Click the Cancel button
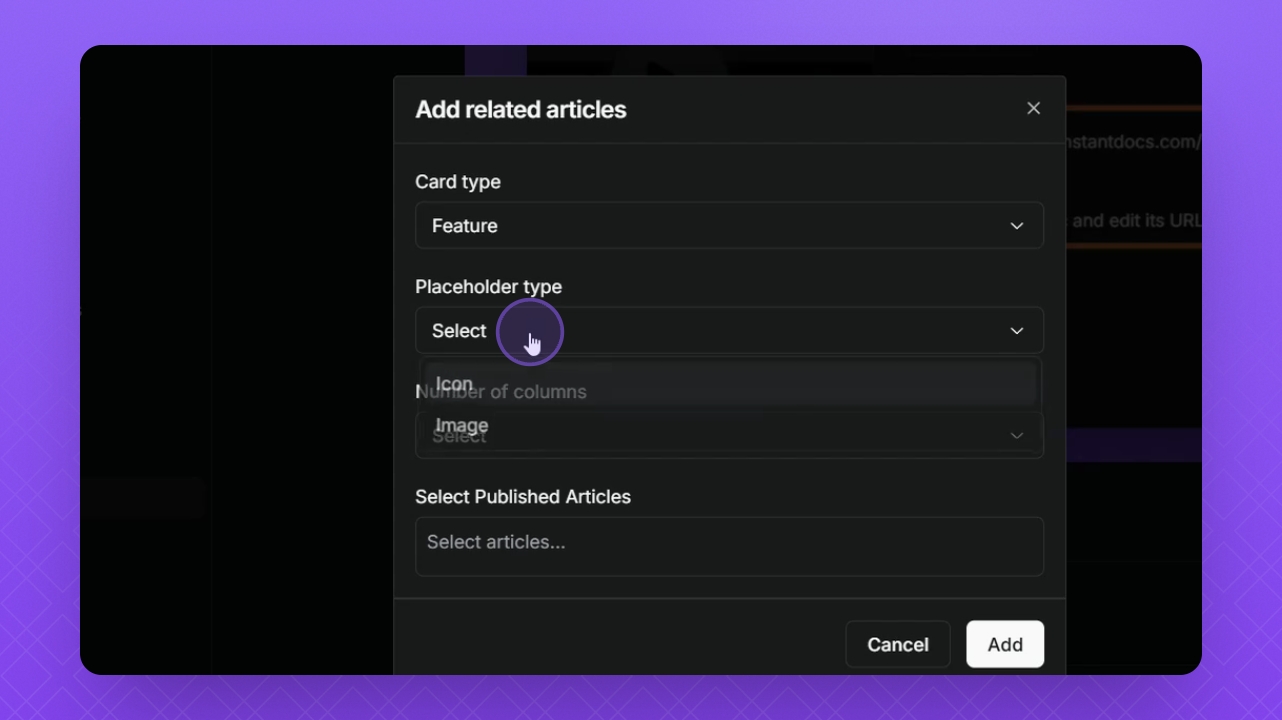This screenshot has height=720, width=1282. coord(898,645)
